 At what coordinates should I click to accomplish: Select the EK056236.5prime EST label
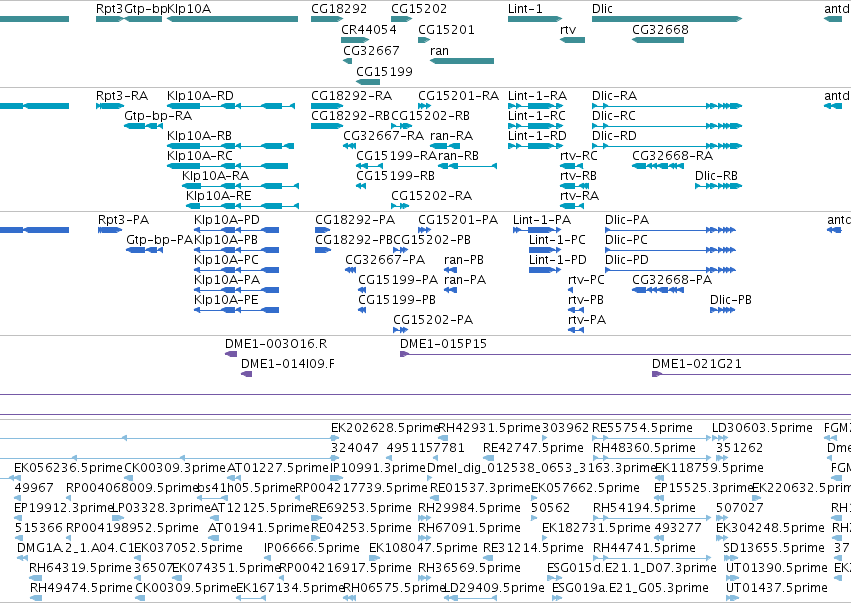[x=68, y=468]
